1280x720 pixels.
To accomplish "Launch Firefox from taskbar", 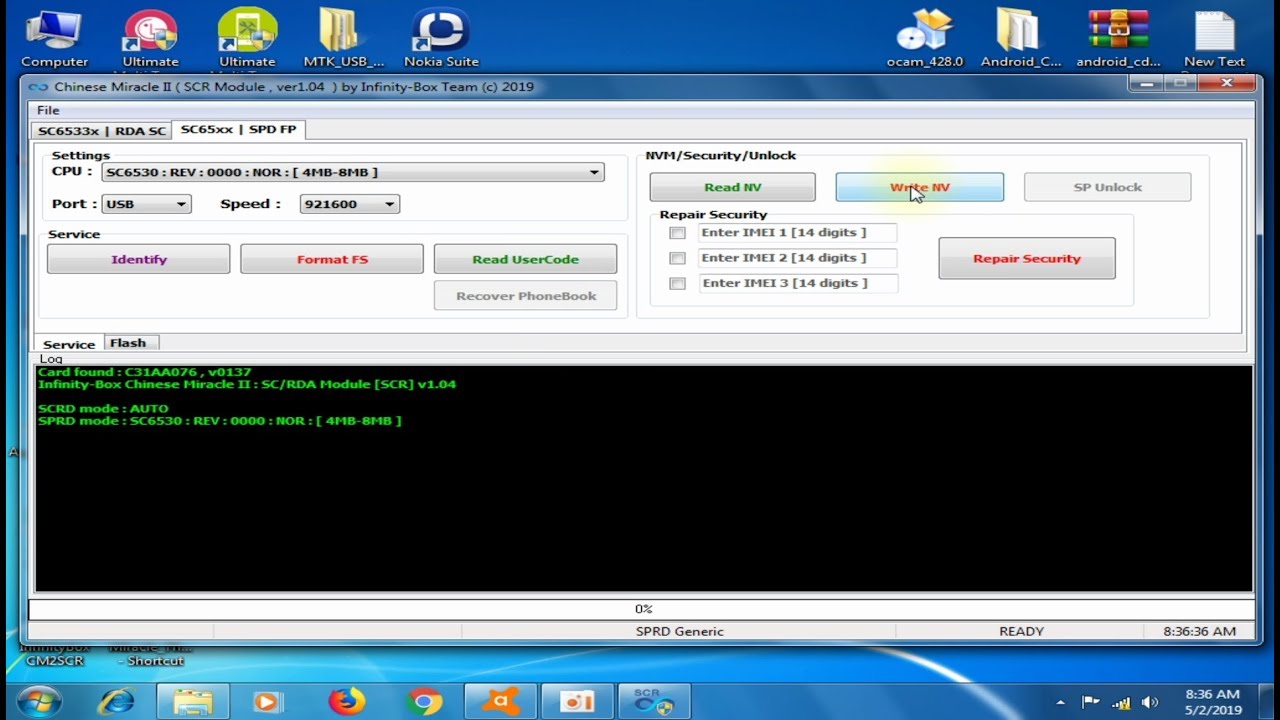I will coord(346,702).
